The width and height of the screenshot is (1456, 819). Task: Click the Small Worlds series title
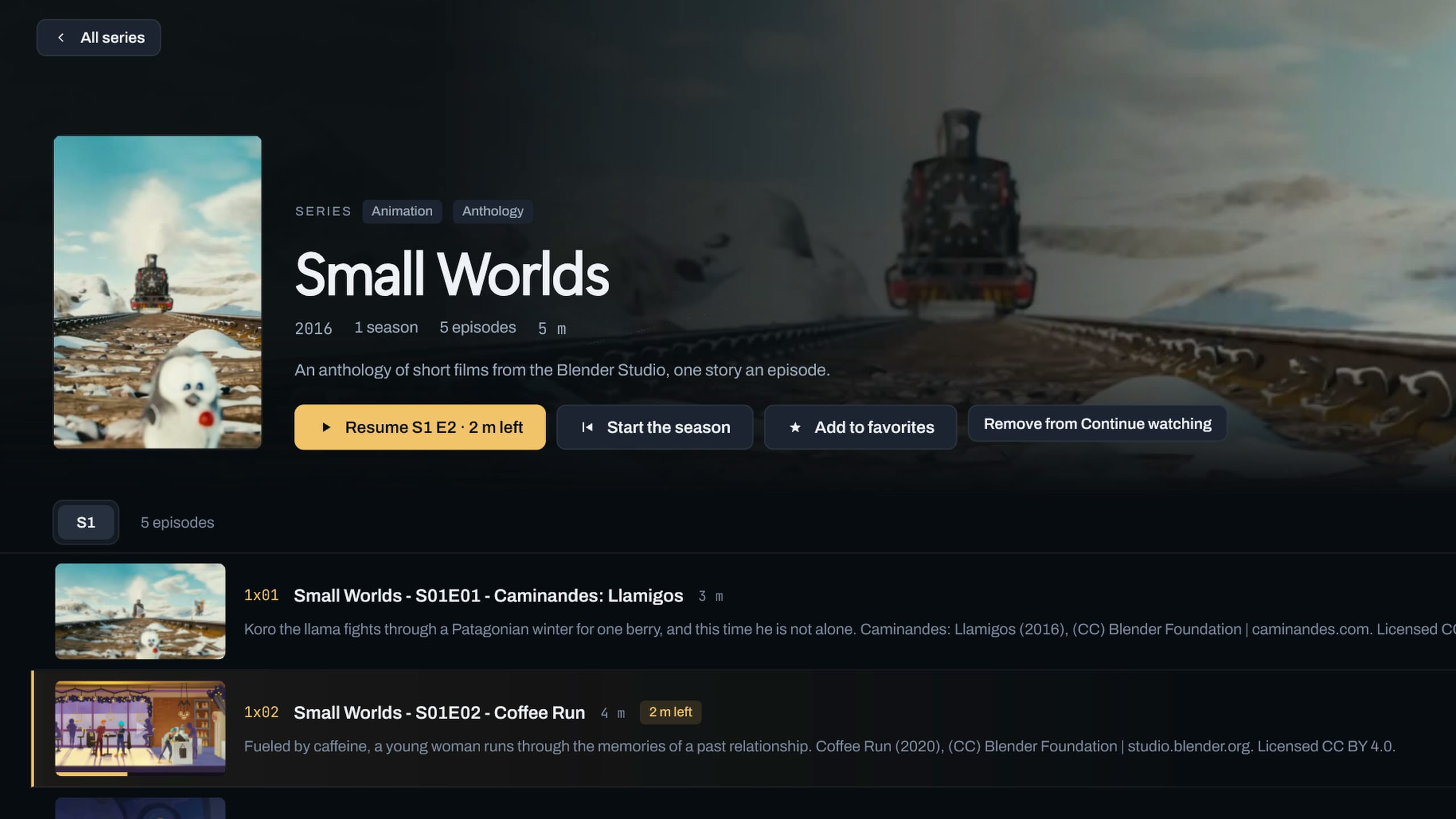point(452,274)
